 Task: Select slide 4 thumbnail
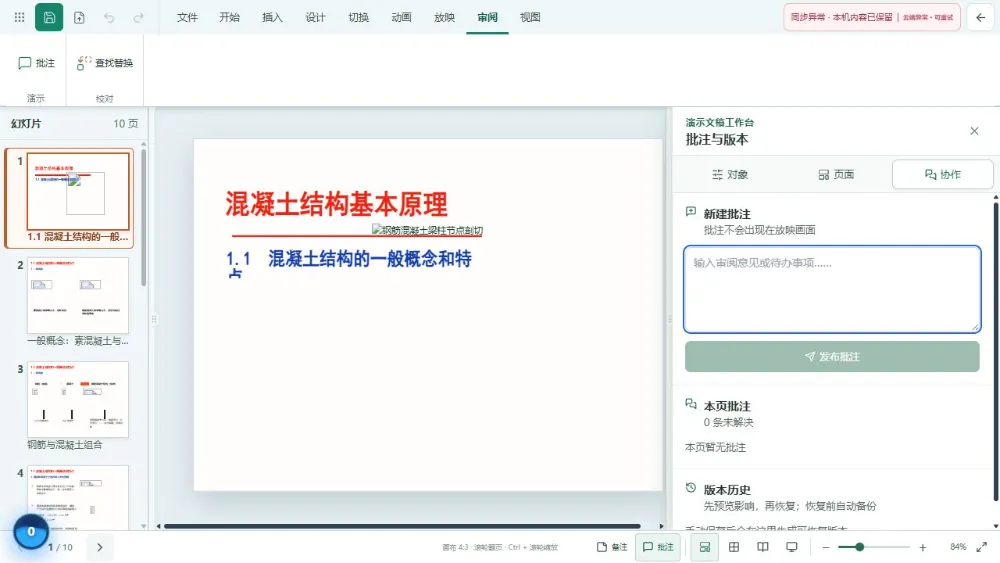pos(78,497)
